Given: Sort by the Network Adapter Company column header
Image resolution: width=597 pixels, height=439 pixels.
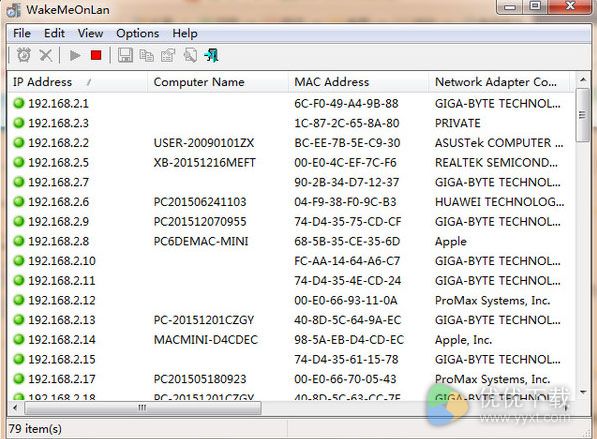Looking at the screenshot, I should click(499, 82).
